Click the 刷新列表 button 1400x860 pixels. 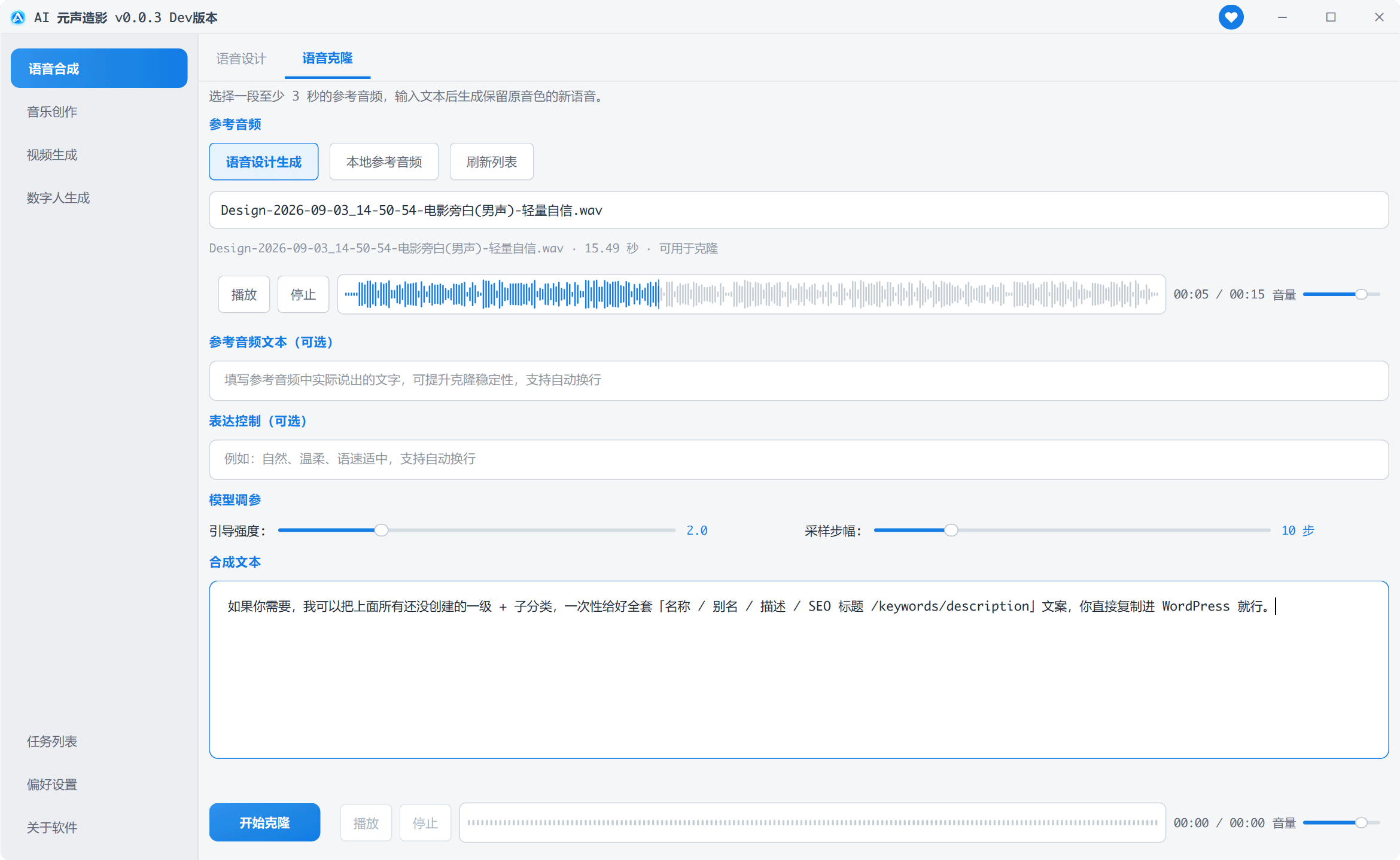pos(492,162)
